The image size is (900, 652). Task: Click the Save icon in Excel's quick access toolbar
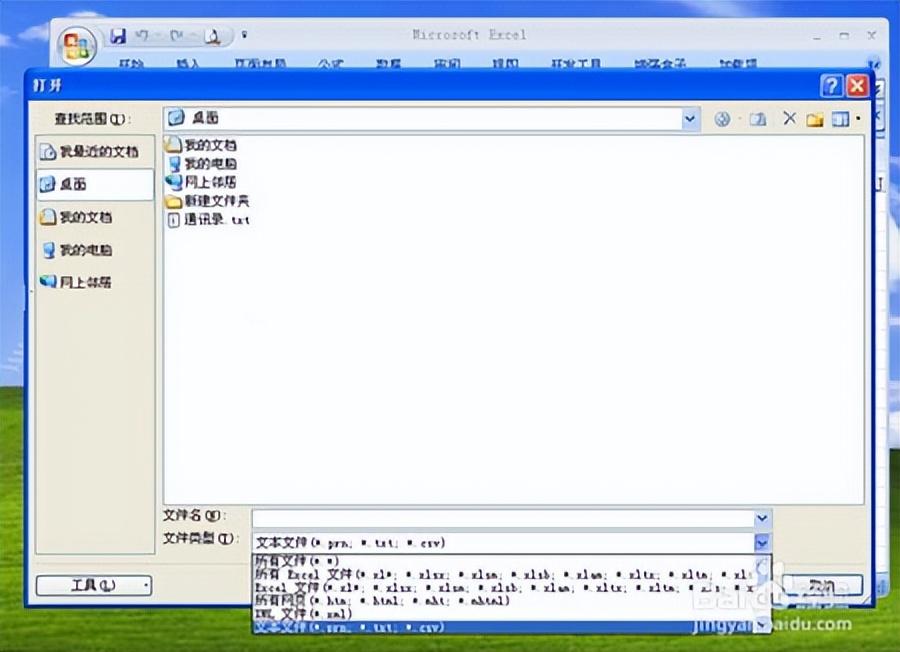[118, 36]
